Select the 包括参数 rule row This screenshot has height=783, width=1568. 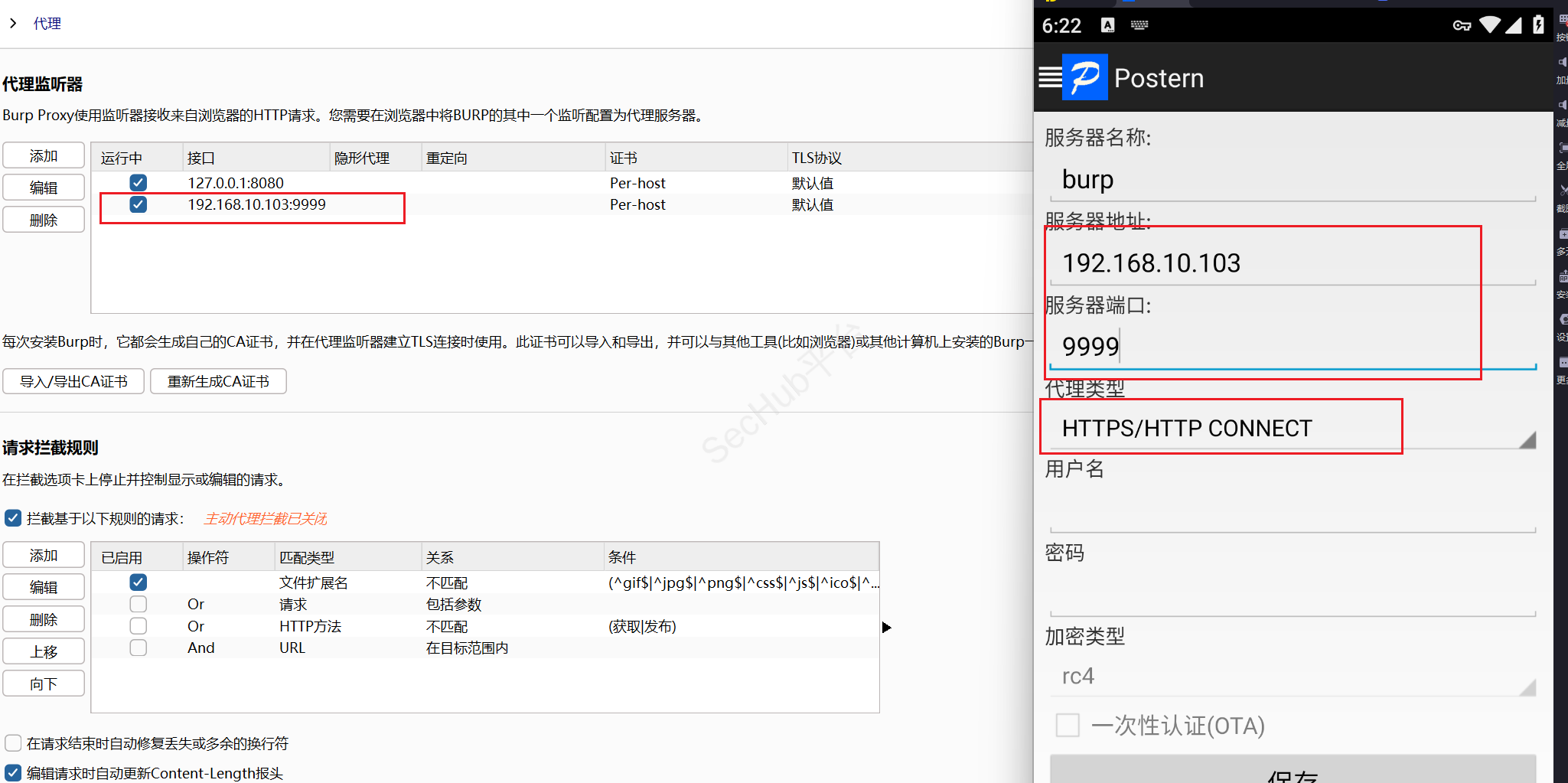(485, 604)
